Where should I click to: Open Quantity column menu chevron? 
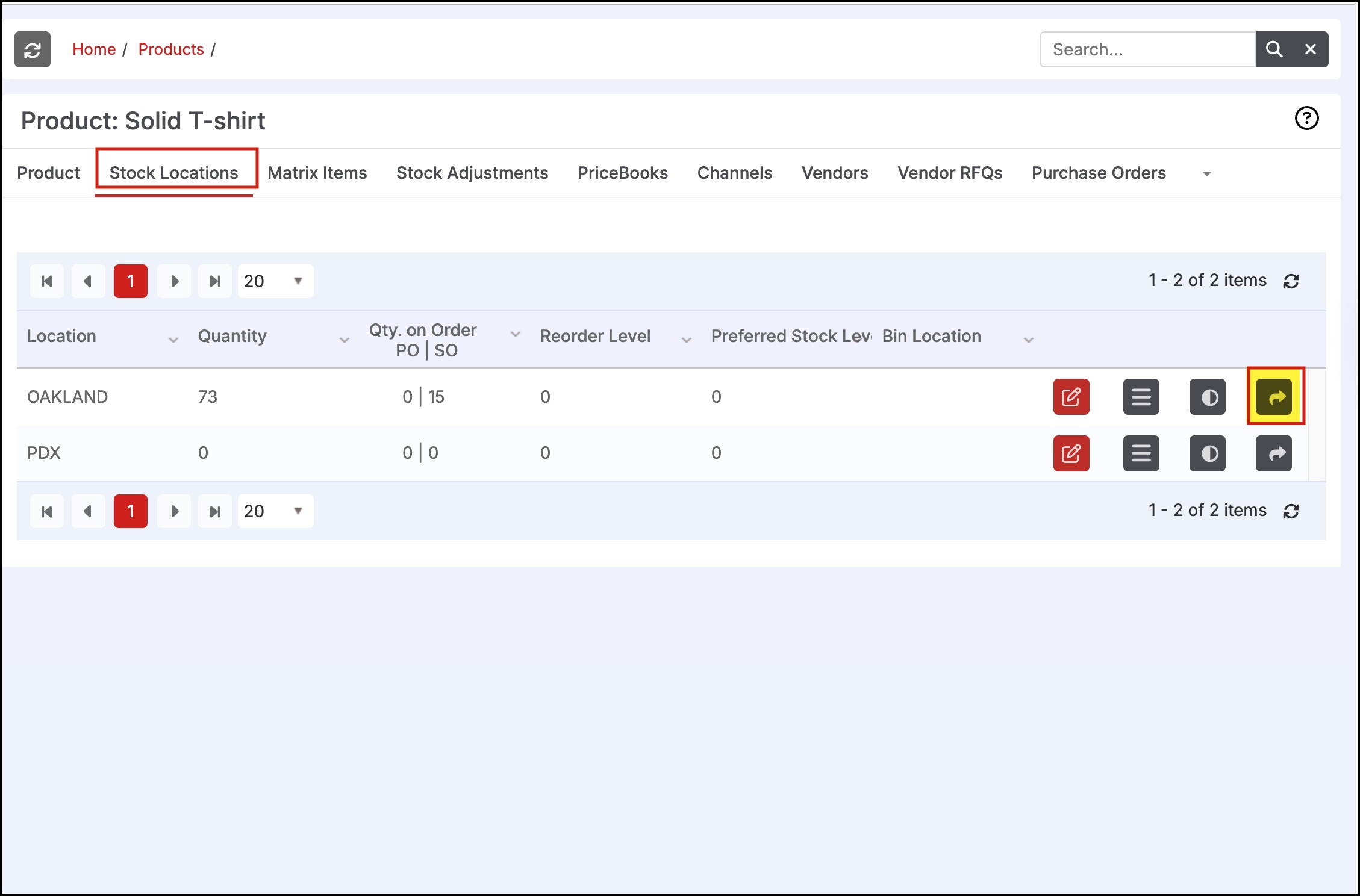(x=345, y=340)
